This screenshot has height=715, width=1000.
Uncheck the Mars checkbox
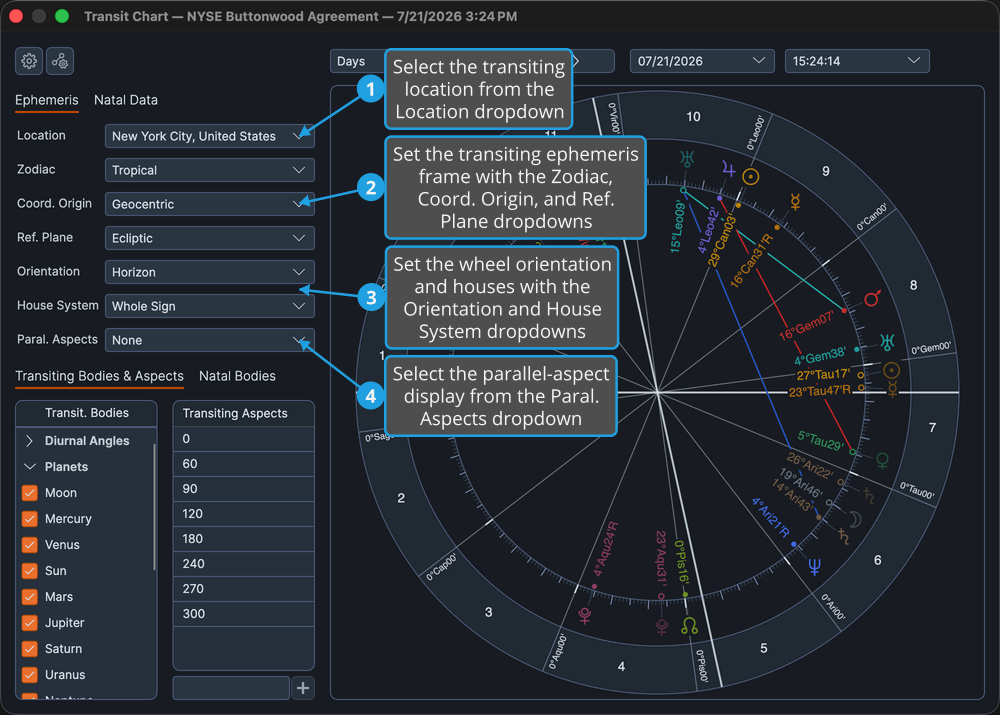coord(29,597)
